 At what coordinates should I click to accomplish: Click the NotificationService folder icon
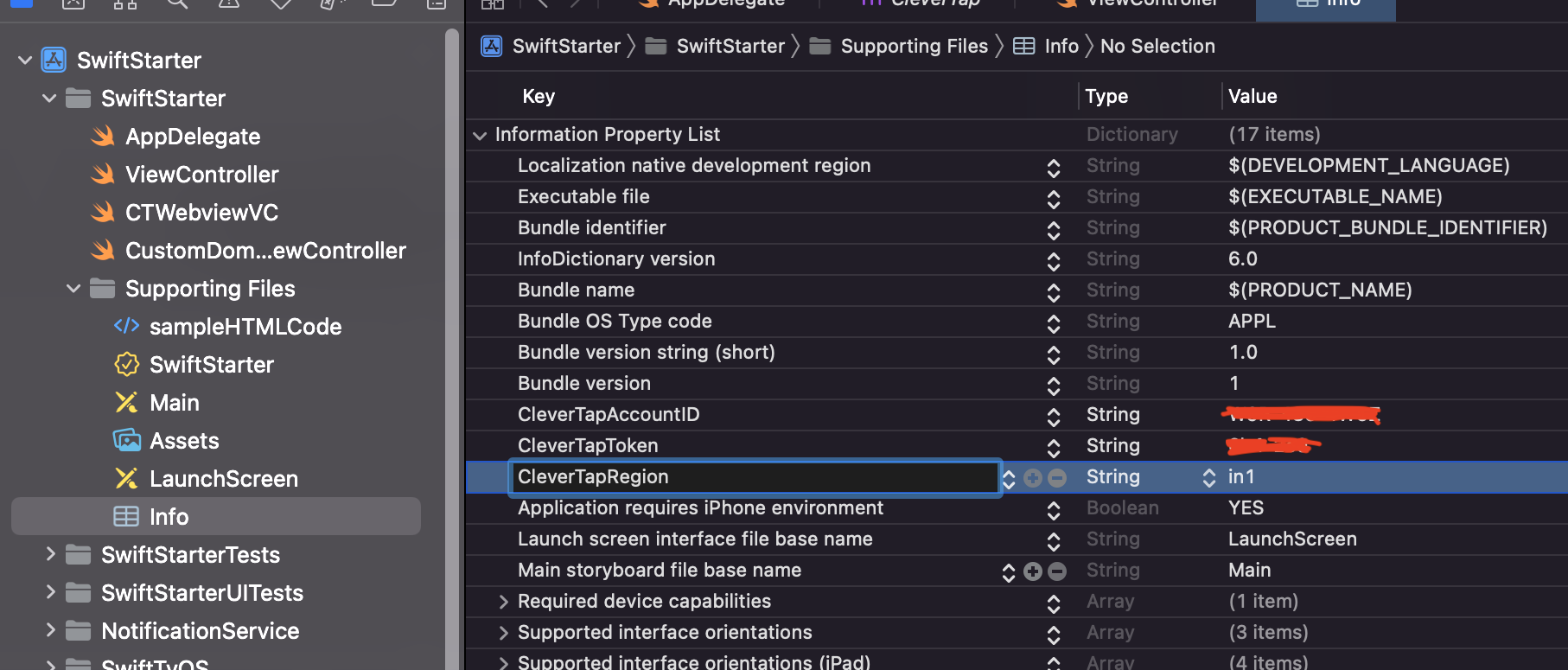[x=78, y=630]
